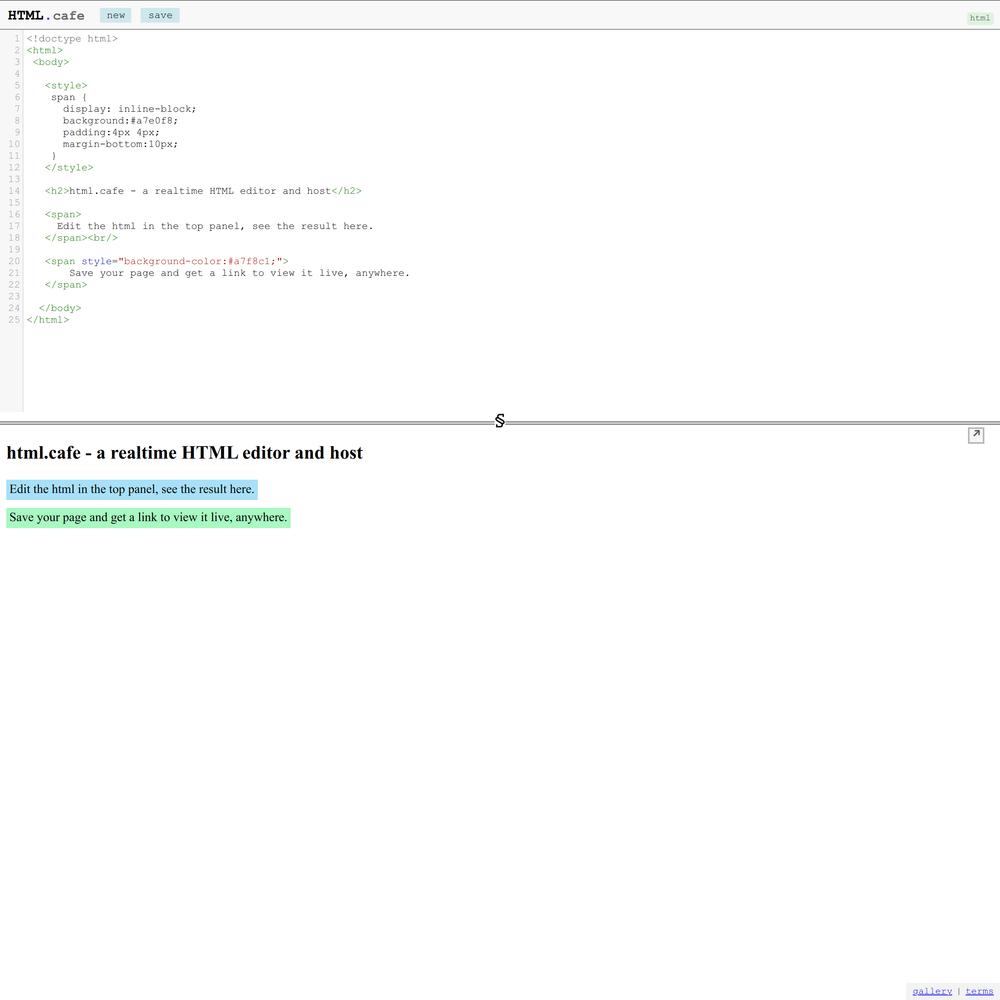
Task: Click the blue 'Edit the html' preview span
Action: pyautogui.click(x=132, y=490)
